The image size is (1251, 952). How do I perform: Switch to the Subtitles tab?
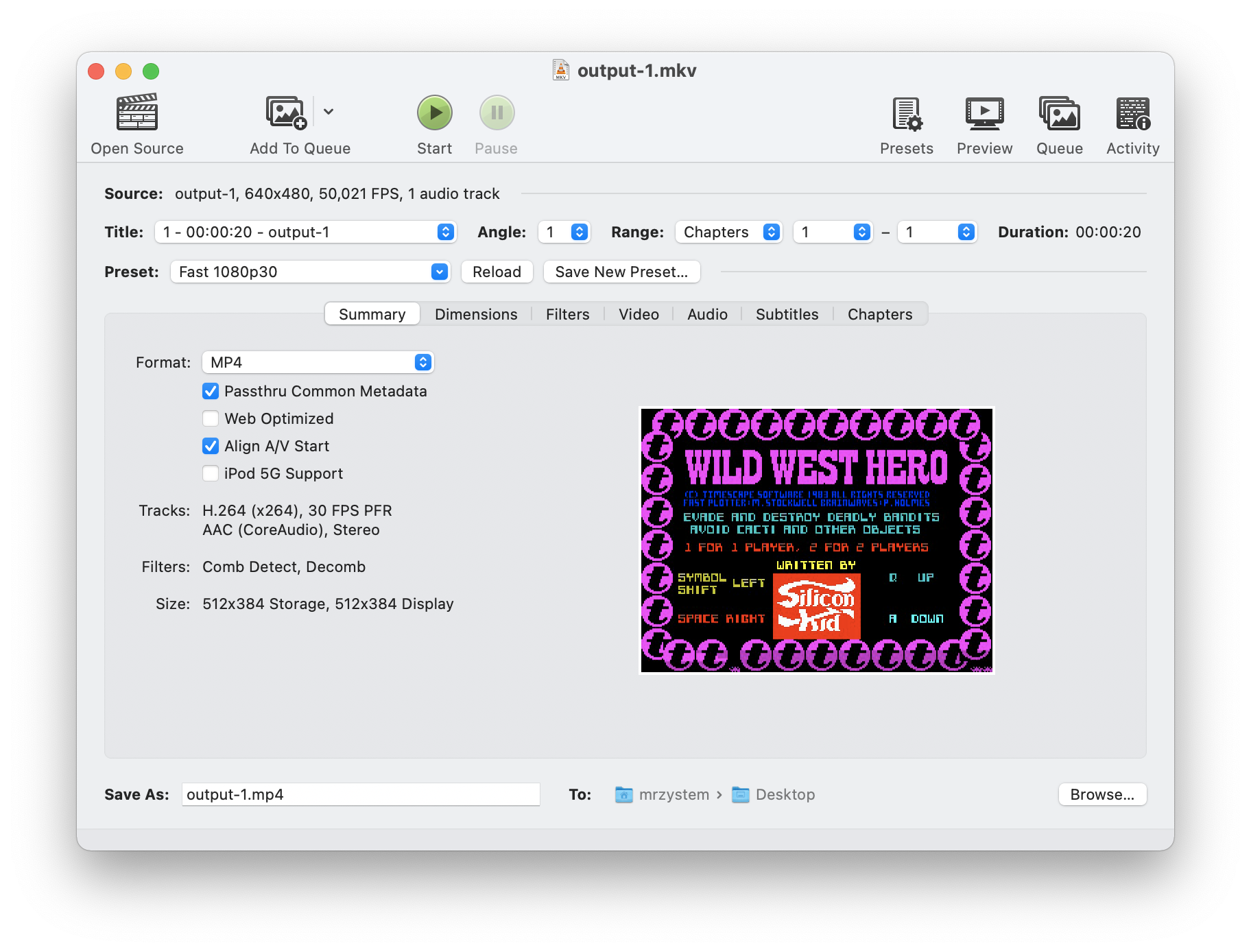click(787, 314)
